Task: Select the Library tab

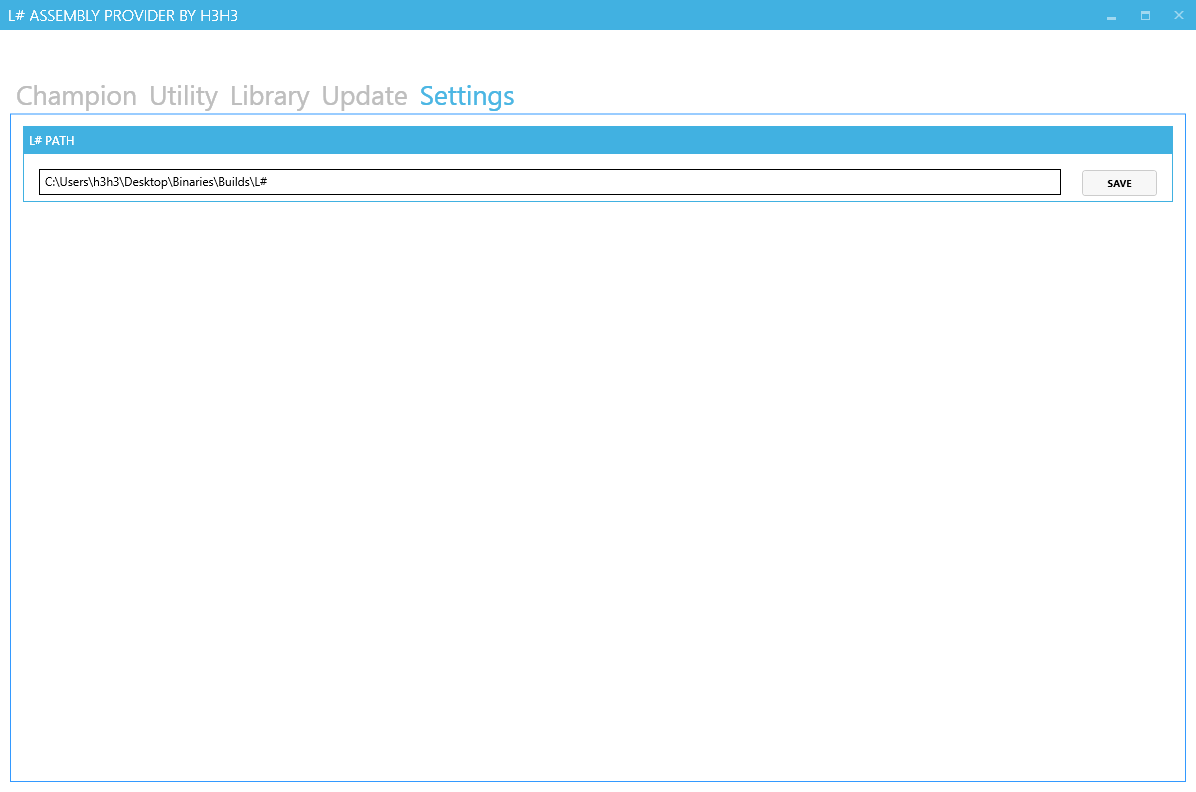Action: coord(269,96)
